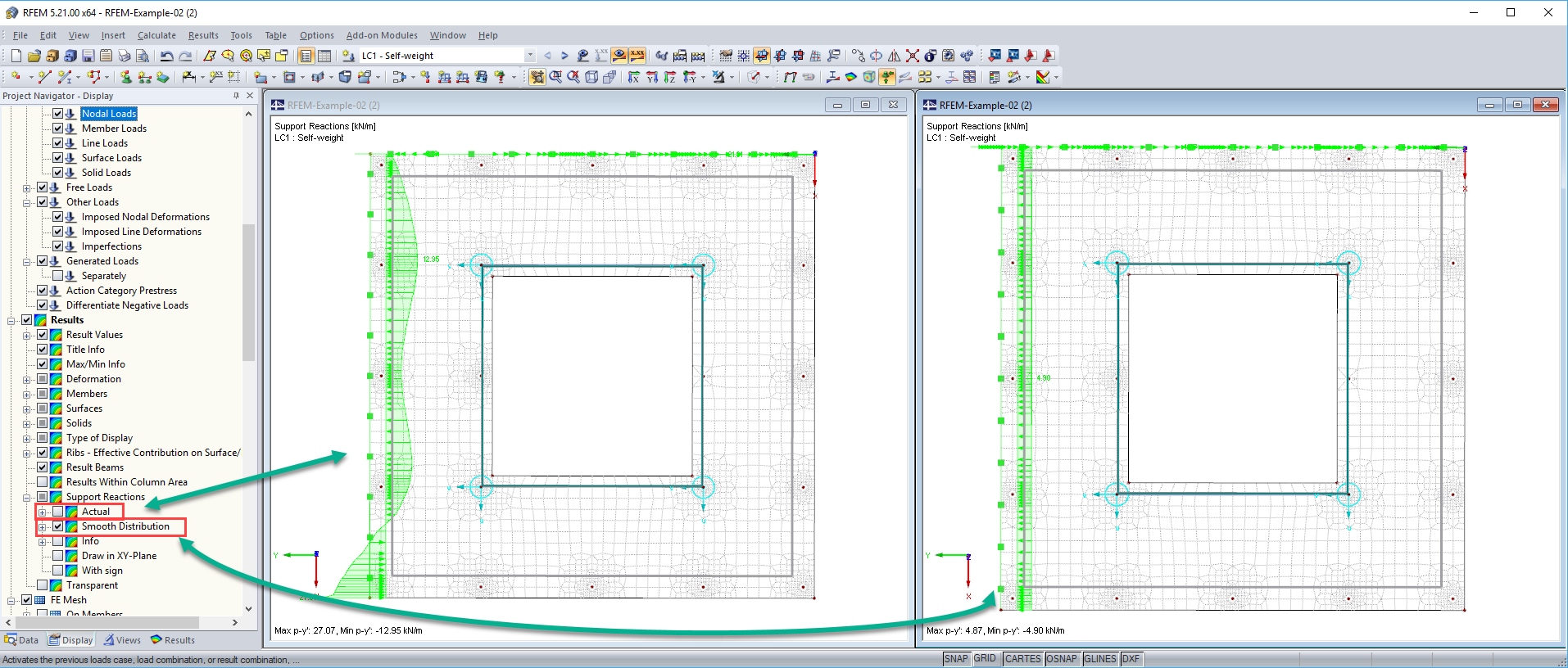Collapse the FE Mesh node

coord(11,600)
